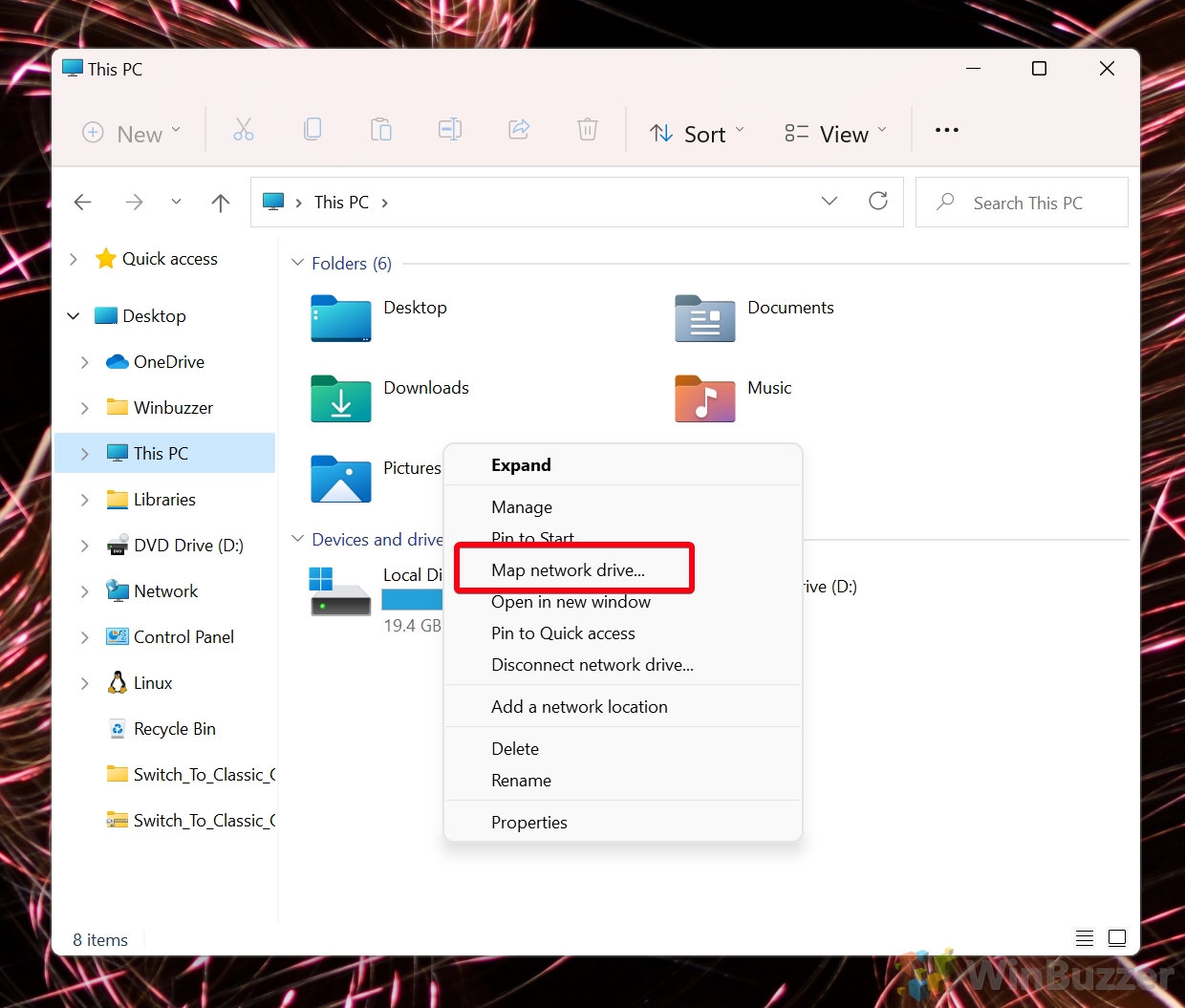
Task: Expand the This PC tree node
Action: pos(85,454)
